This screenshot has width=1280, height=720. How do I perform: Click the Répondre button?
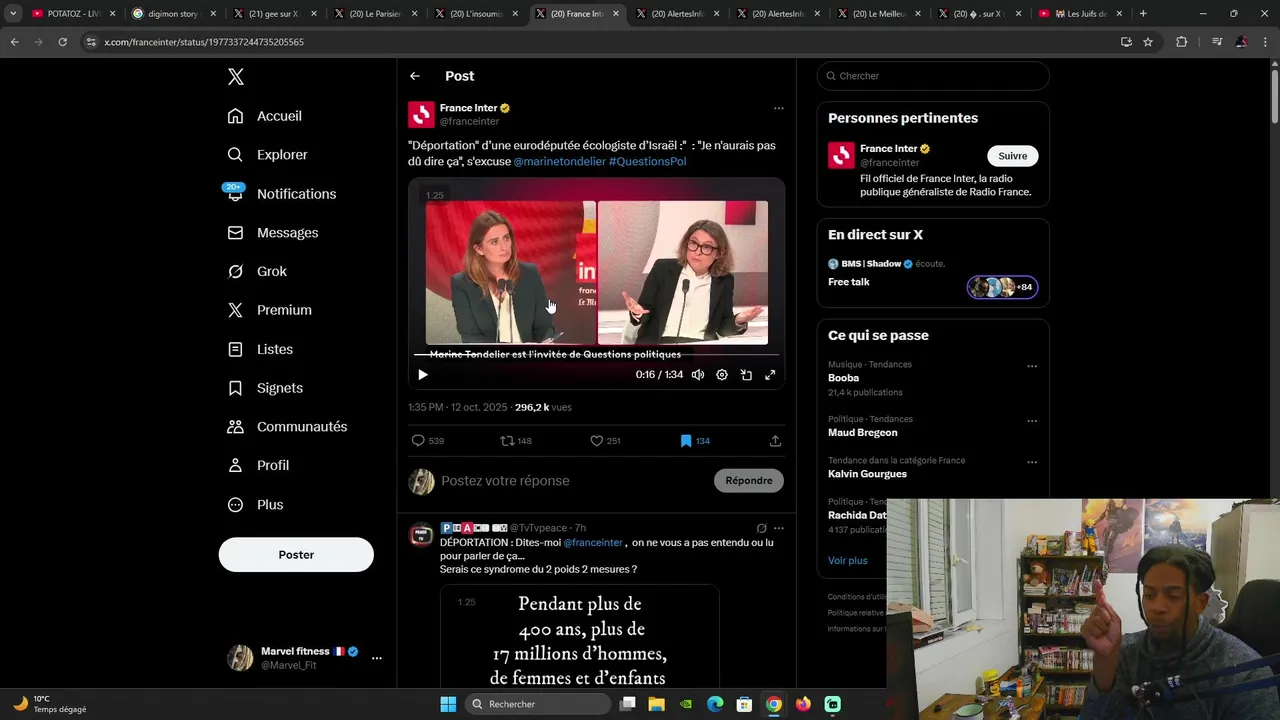pos(749,481)
